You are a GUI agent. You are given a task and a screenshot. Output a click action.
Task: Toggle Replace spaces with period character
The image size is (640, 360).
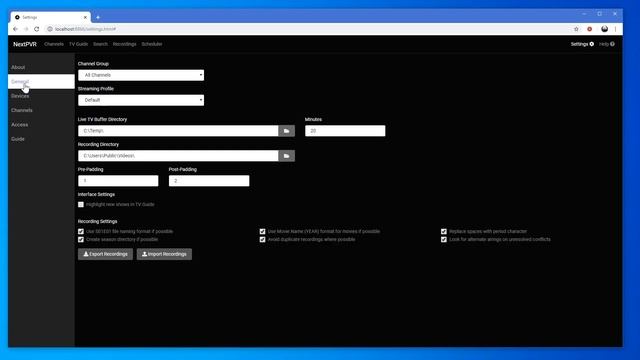[444, 231]
